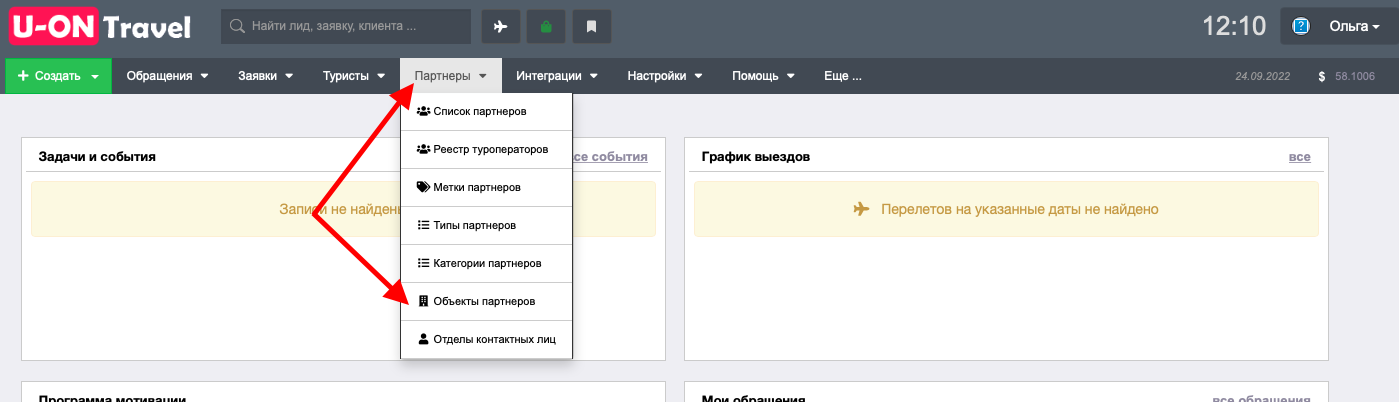Click the bookmark icon button
The image size is (1399, 402).
point(591,27)
